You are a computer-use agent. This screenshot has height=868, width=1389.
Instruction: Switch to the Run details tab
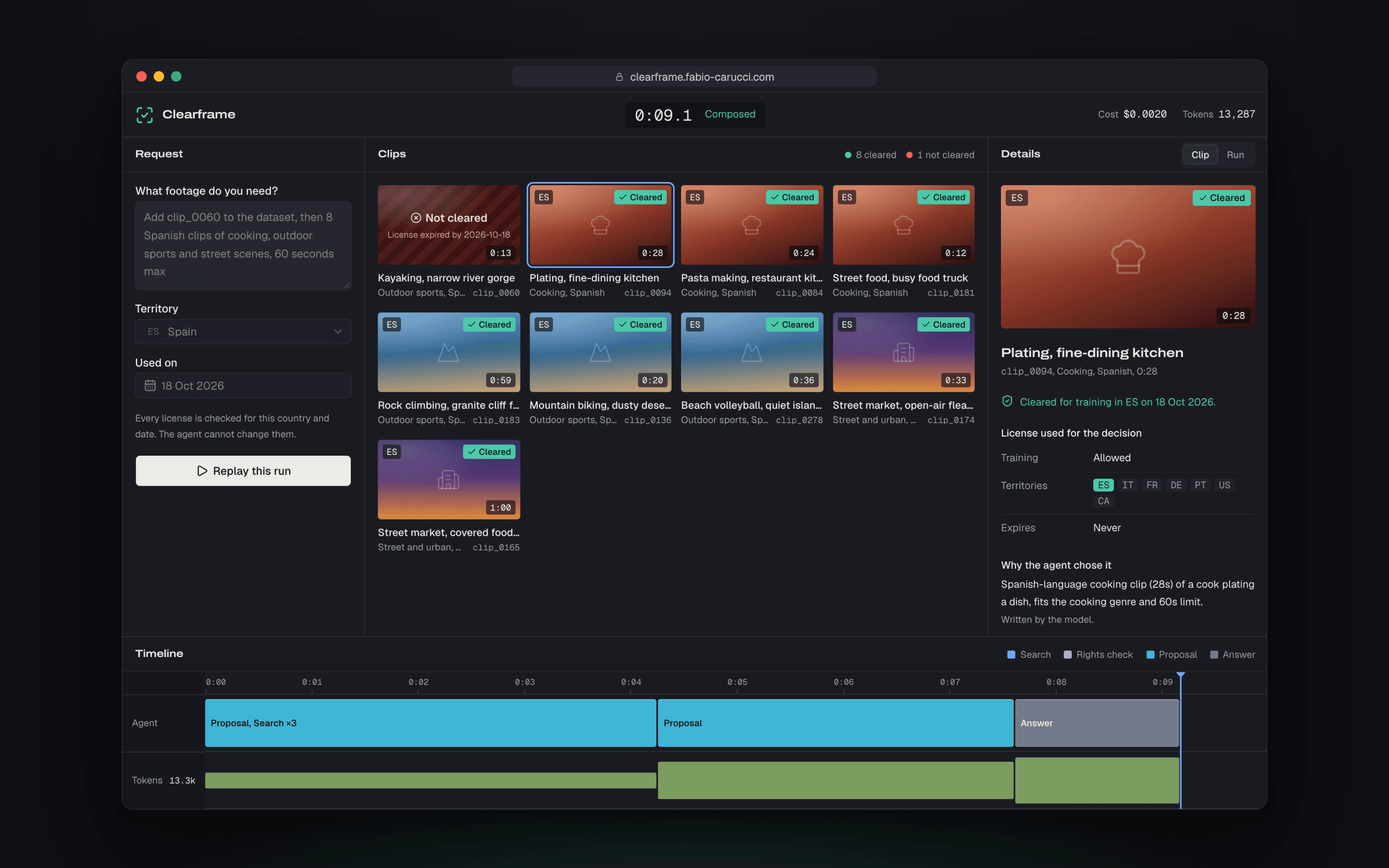coord(1235,155)
